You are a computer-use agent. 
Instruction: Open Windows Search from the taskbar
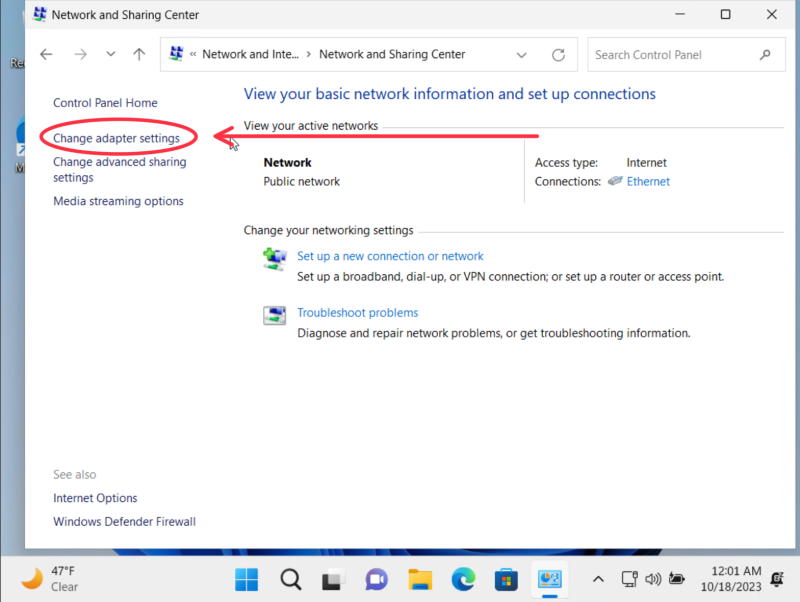pyautogui.click(x=290, y=579)
